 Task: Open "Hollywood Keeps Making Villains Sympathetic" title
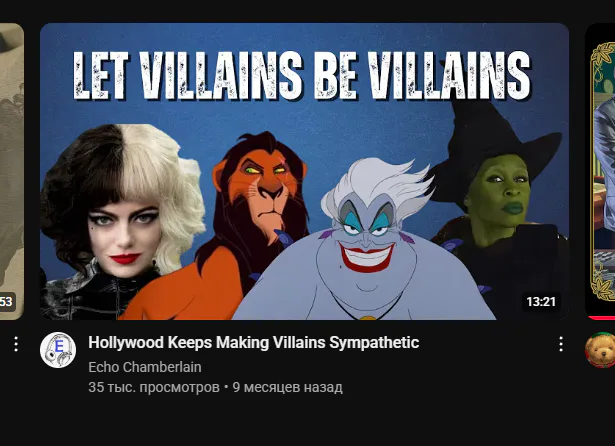pyautogui.click(x=253, y=342)
